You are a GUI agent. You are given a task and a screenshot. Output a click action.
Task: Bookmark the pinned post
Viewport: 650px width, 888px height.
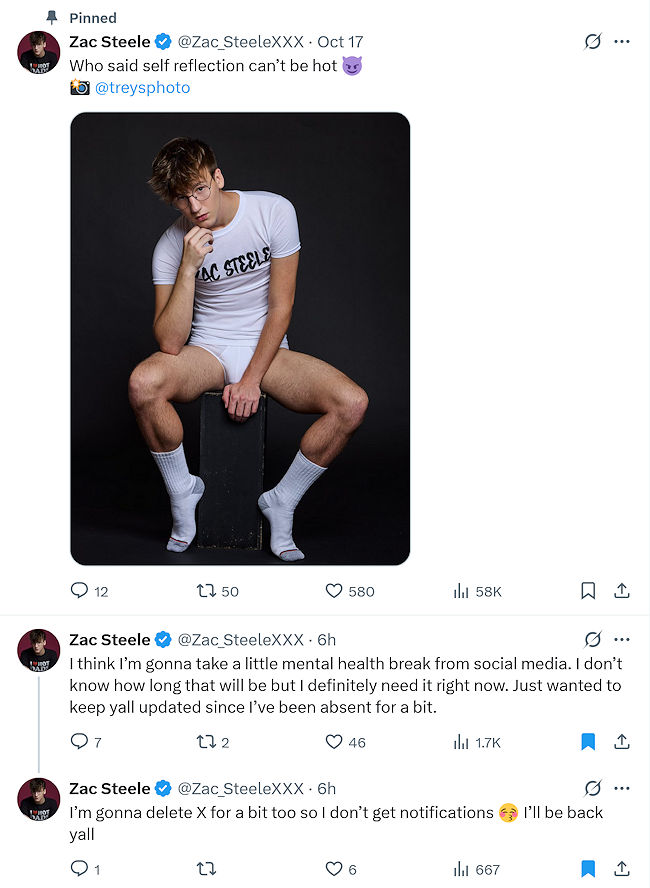pyautogui.click(x=588, y=591)
